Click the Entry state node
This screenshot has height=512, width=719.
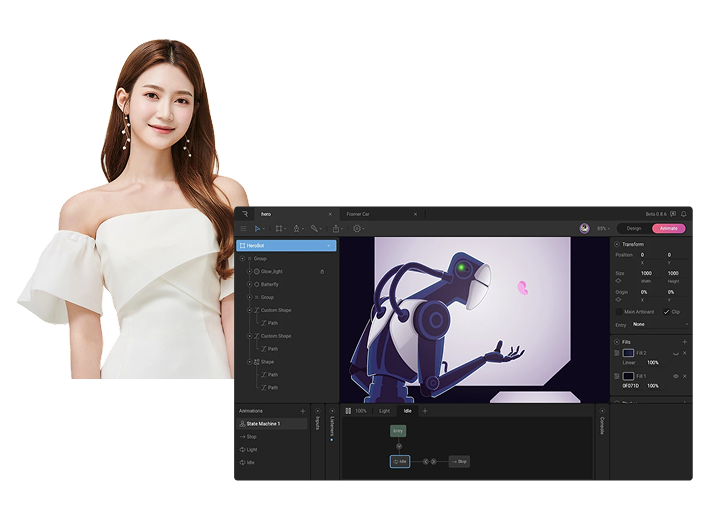click(x=398, y=431)
